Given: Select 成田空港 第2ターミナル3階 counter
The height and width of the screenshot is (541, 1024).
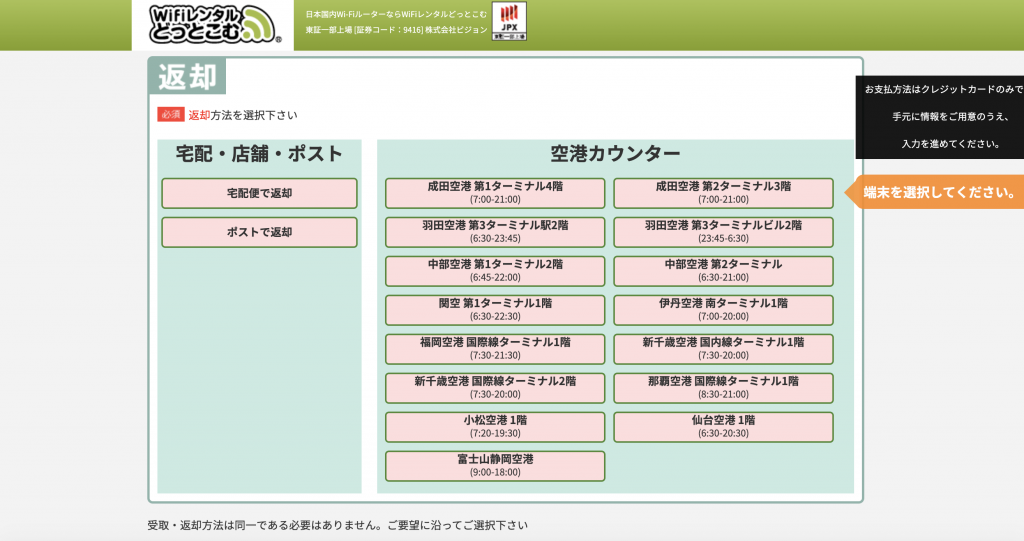Looking at the screenshot, I should [x=723, y=193].
